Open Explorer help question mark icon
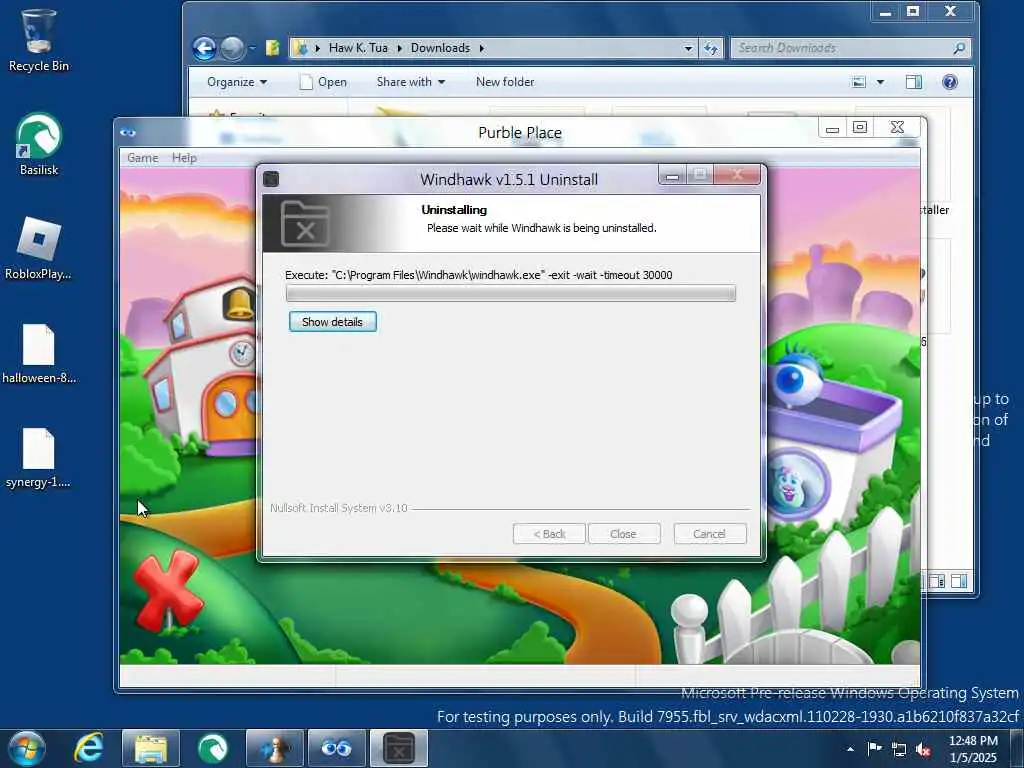The width and height of the screenshot is (1024, 768). [950, 82]
